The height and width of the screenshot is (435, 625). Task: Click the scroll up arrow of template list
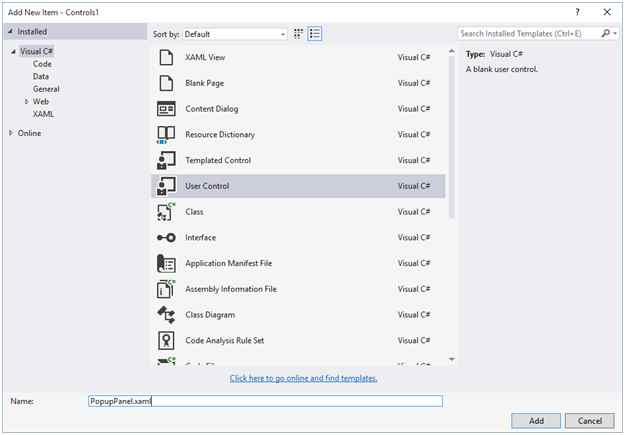pyautogui.click(x=452, y=51)
